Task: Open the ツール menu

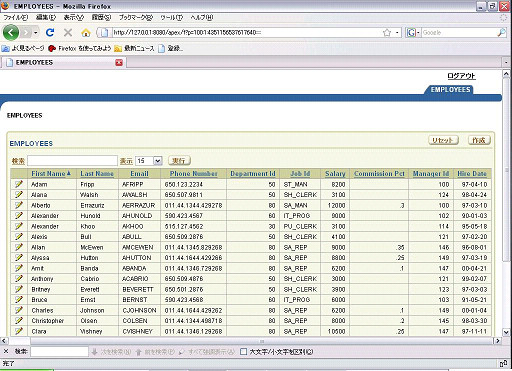Action: [172, 17]
